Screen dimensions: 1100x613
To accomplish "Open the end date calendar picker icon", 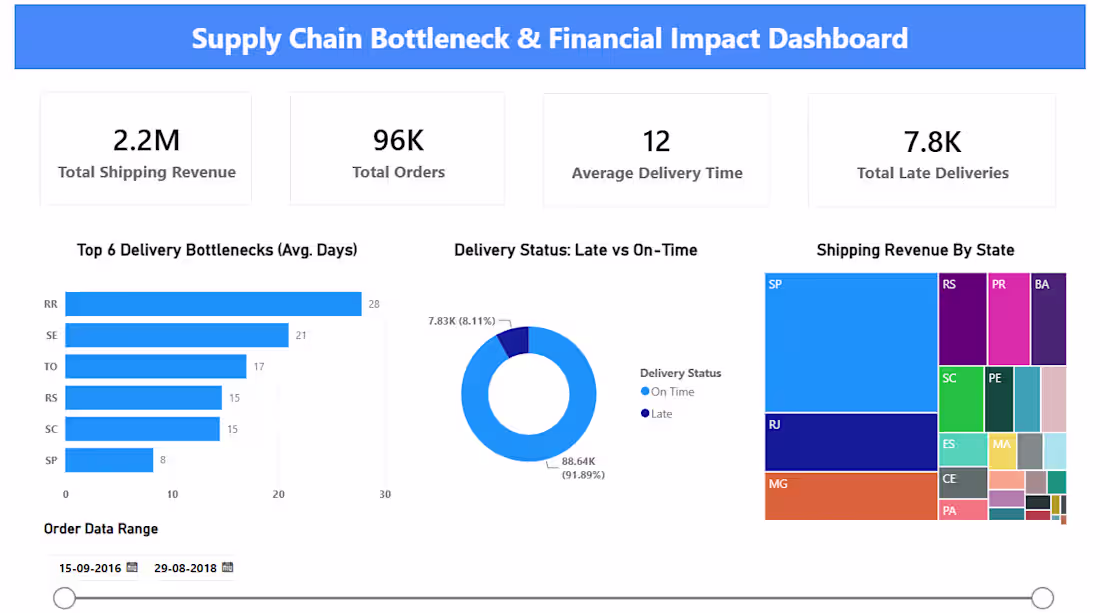I will [x=227, y=567].
